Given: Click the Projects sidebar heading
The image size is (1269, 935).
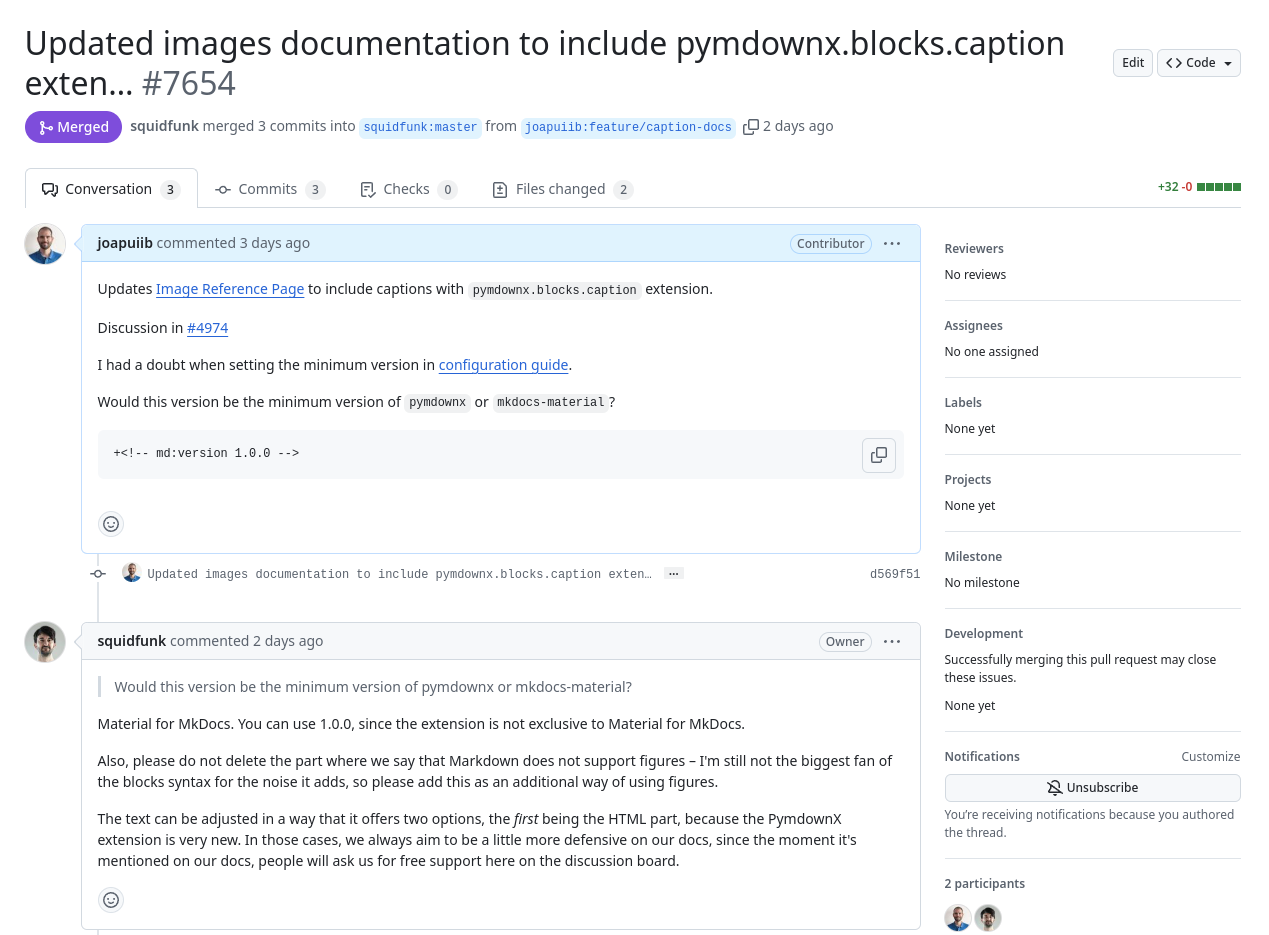Looking at the screenshot, I should click(968, 480).
